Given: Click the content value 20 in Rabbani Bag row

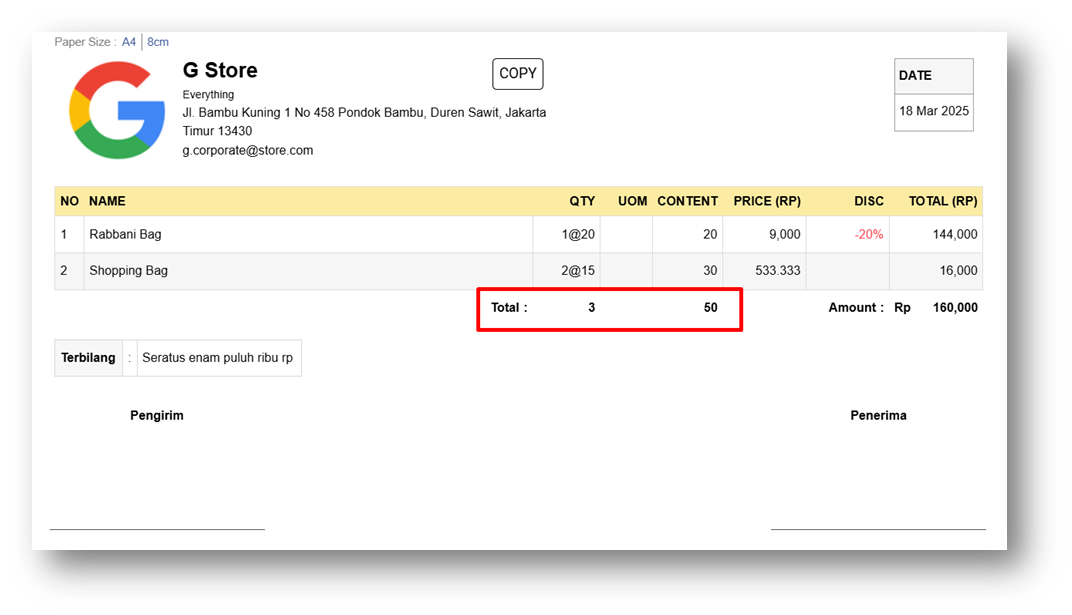Looking at the screenshot, I should pos(710,234).
